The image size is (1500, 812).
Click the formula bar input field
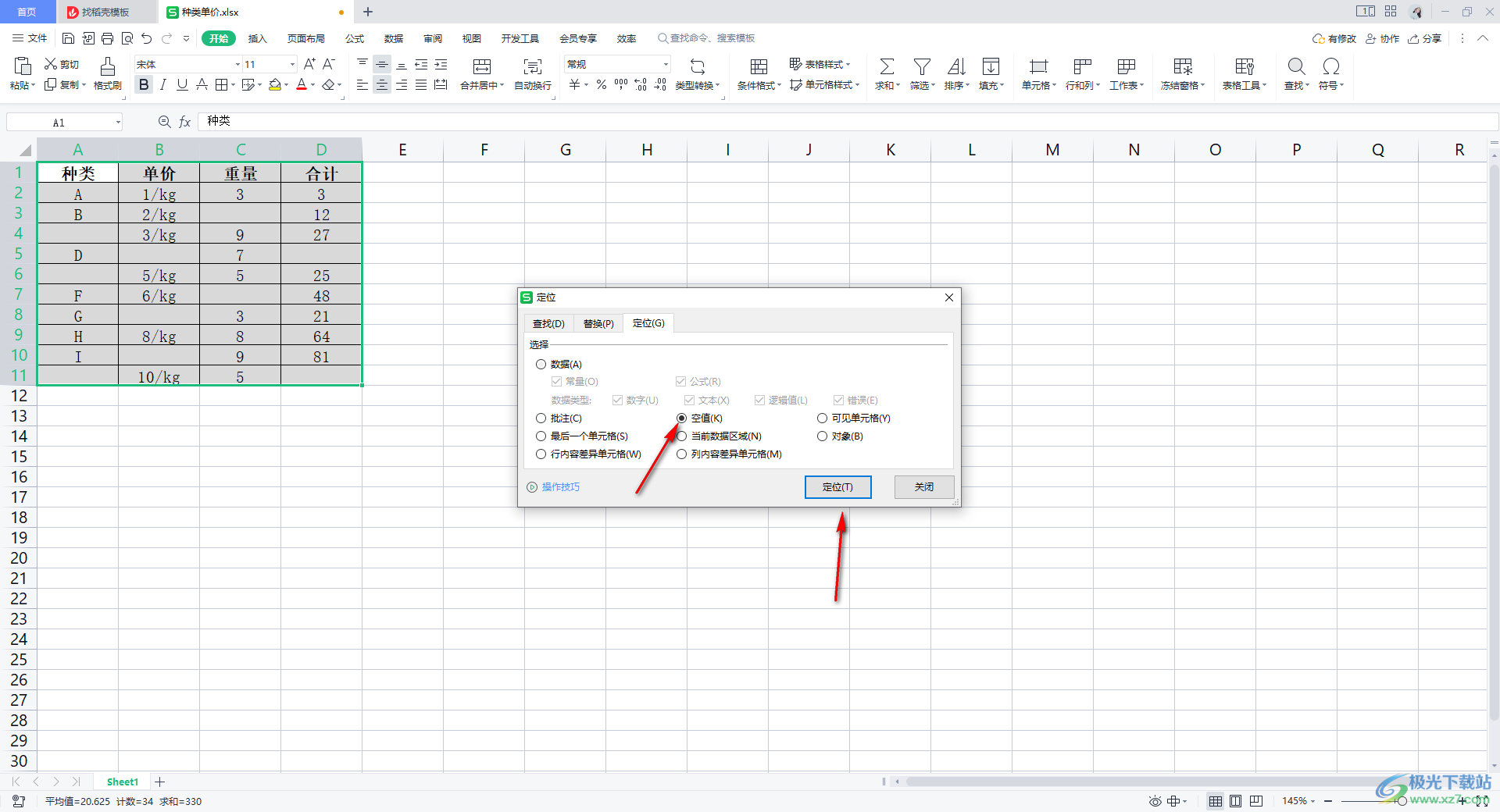click(847, 121)
